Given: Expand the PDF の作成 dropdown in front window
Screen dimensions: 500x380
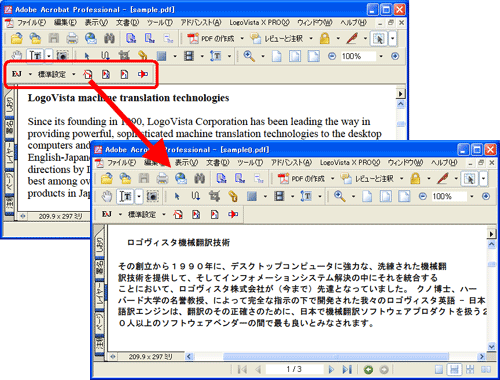Looking at the screenshot, I should (332, 179).
